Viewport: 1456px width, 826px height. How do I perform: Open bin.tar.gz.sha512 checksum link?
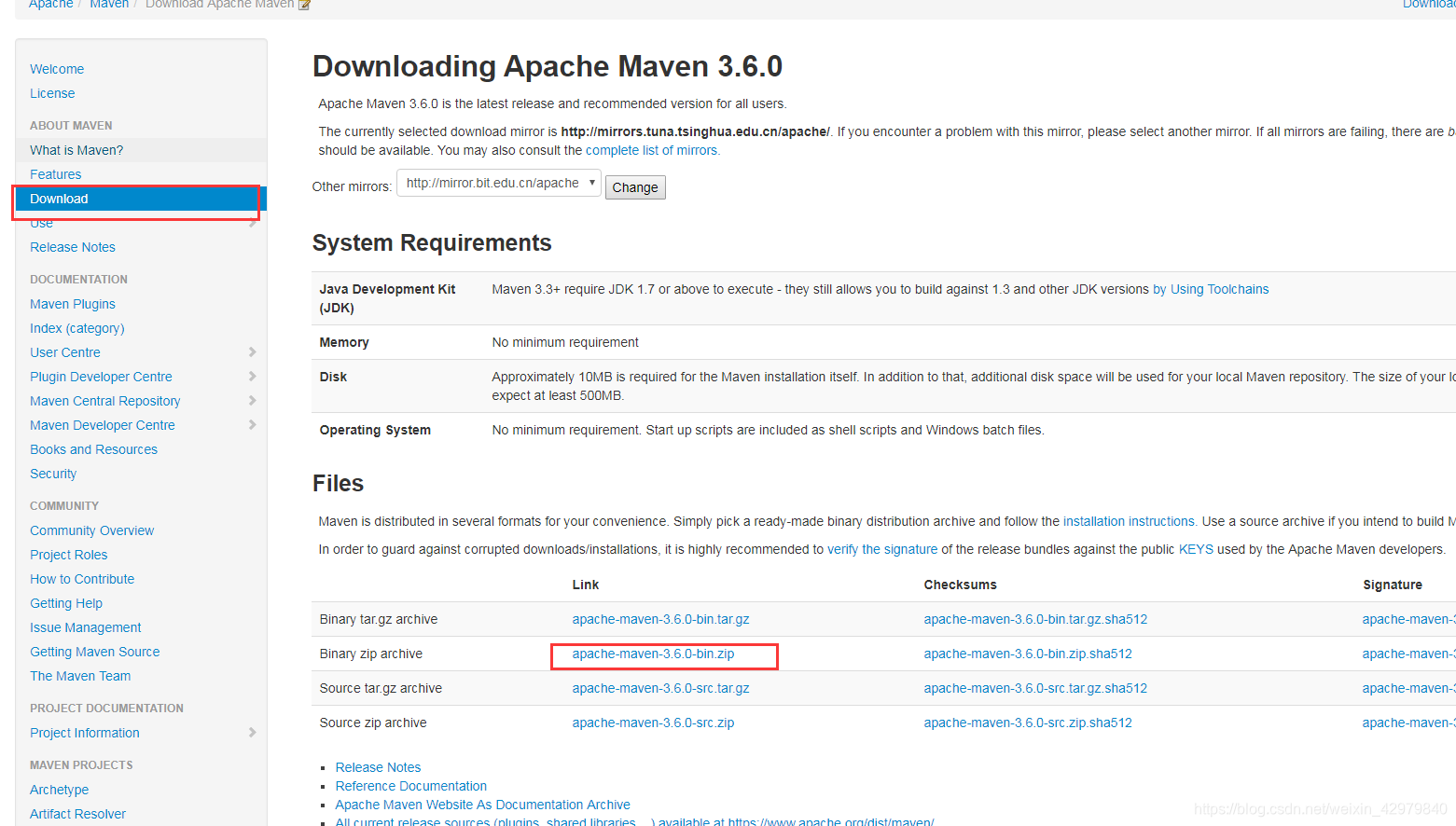(x=1035, y=619)
